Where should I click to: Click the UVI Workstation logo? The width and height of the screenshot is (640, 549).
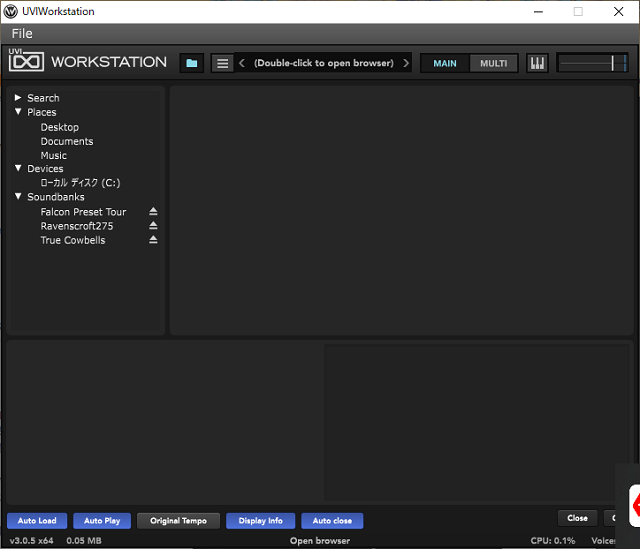87,61
